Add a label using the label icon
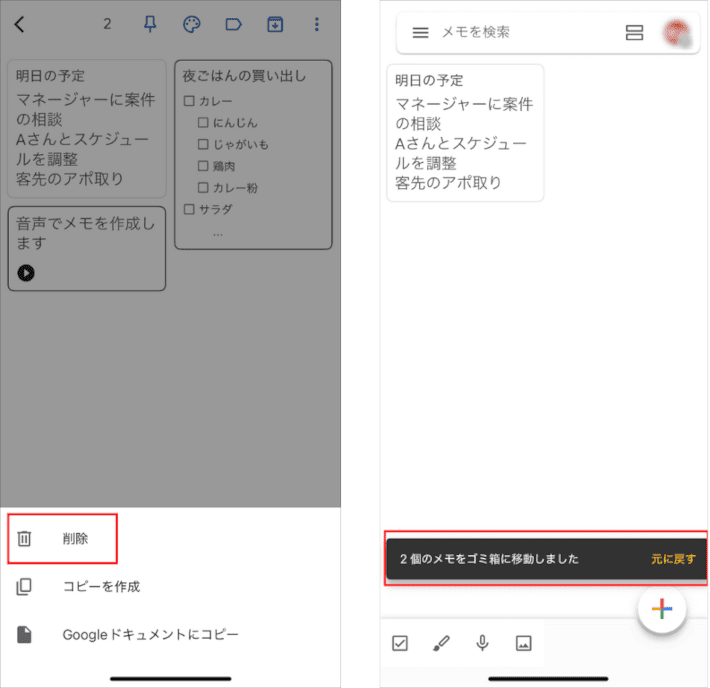 click(x=234, y=25)
